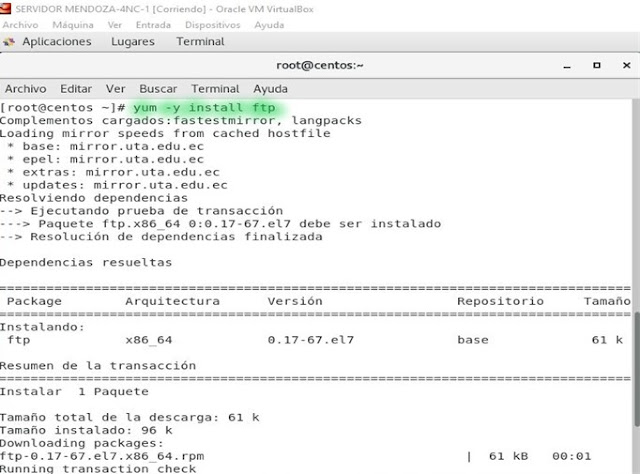Click the '61 kB' download size
The height and width of the screenshot is (474, 640).
coord(508,456)
